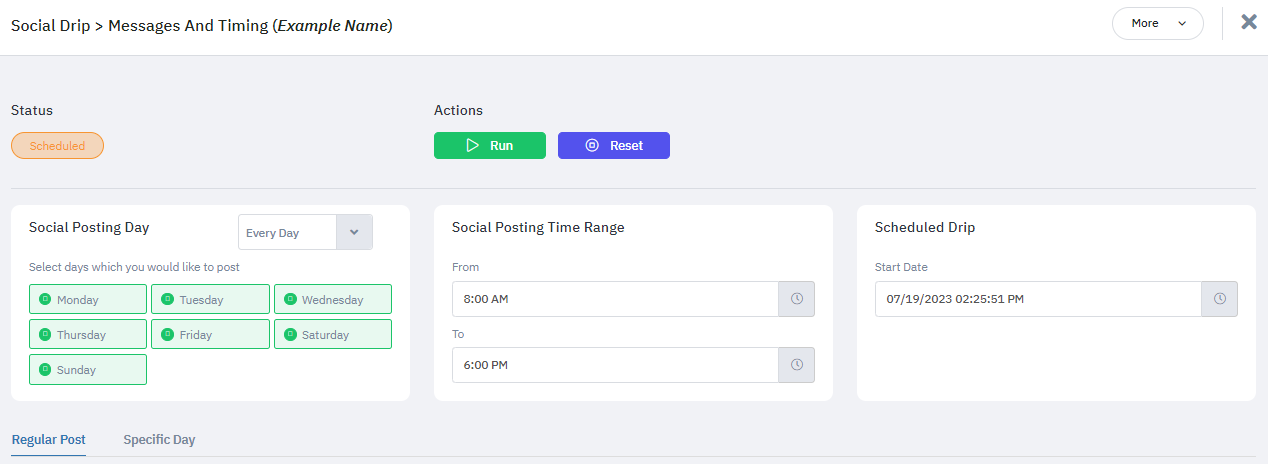Open the Start Date calendar clock icon
Image resolution: width=1268 pixels, height=464 pixels.
[1220, 299]
